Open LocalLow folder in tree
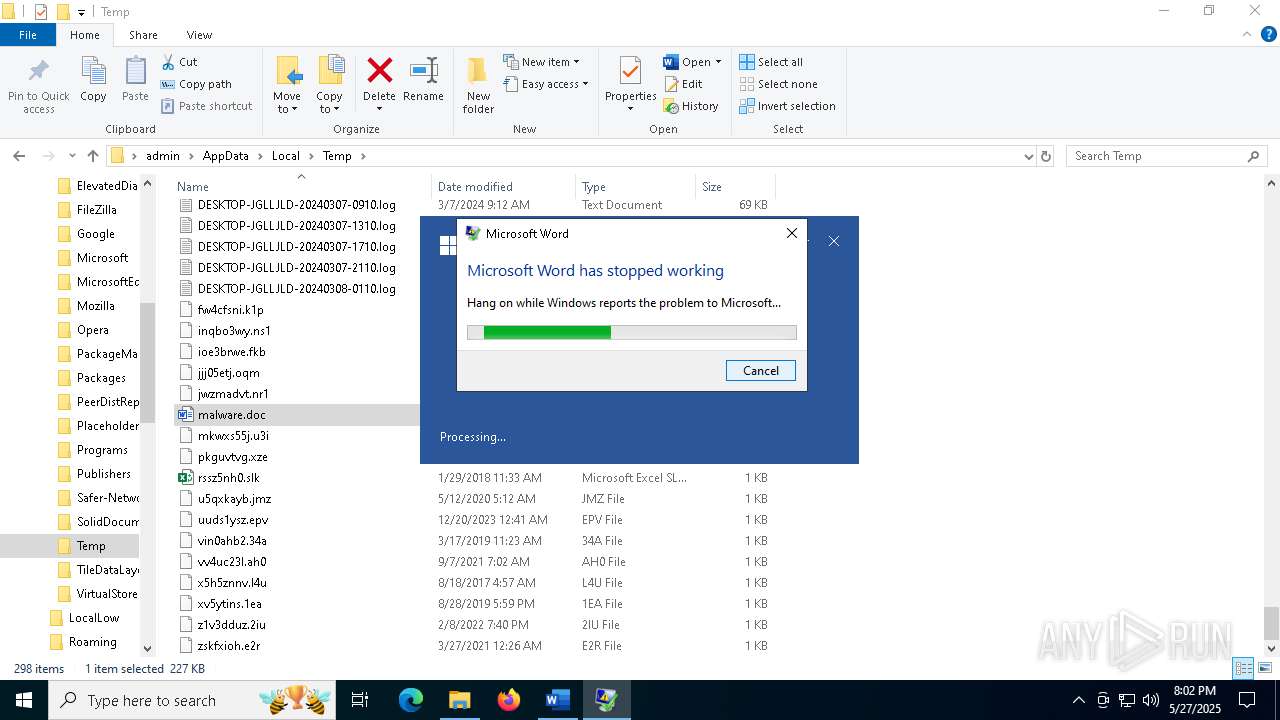 click(93, 618)
